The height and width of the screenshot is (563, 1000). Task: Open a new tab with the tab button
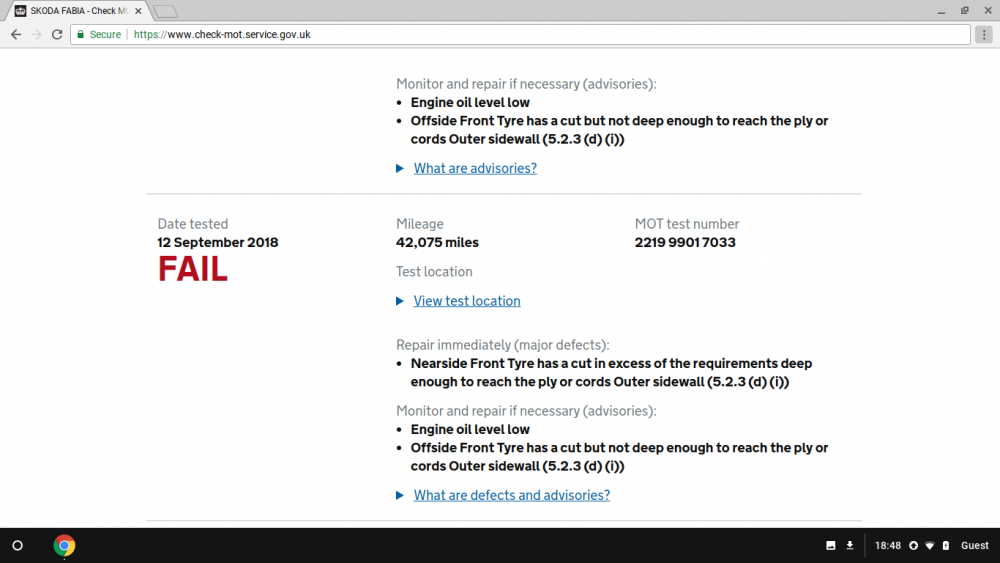pos(165,11)
